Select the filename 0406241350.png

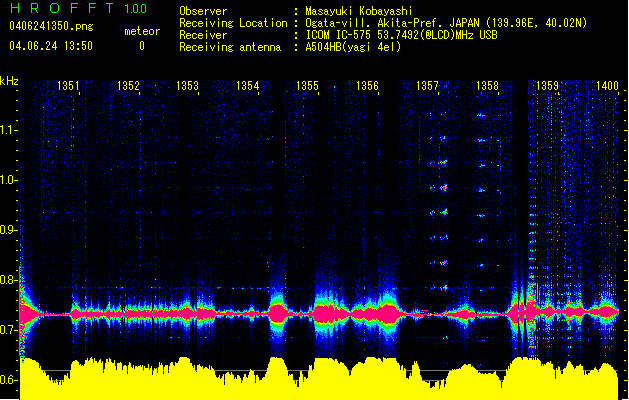tap(51, 26)
